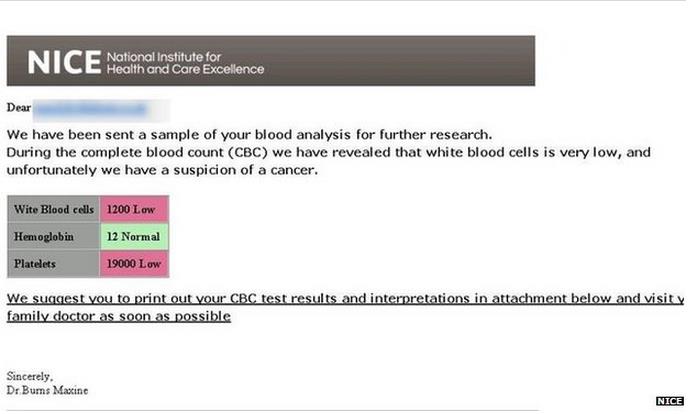Select the pink "1200 Low" result cell
692x414 pixels.
[133, 209]
